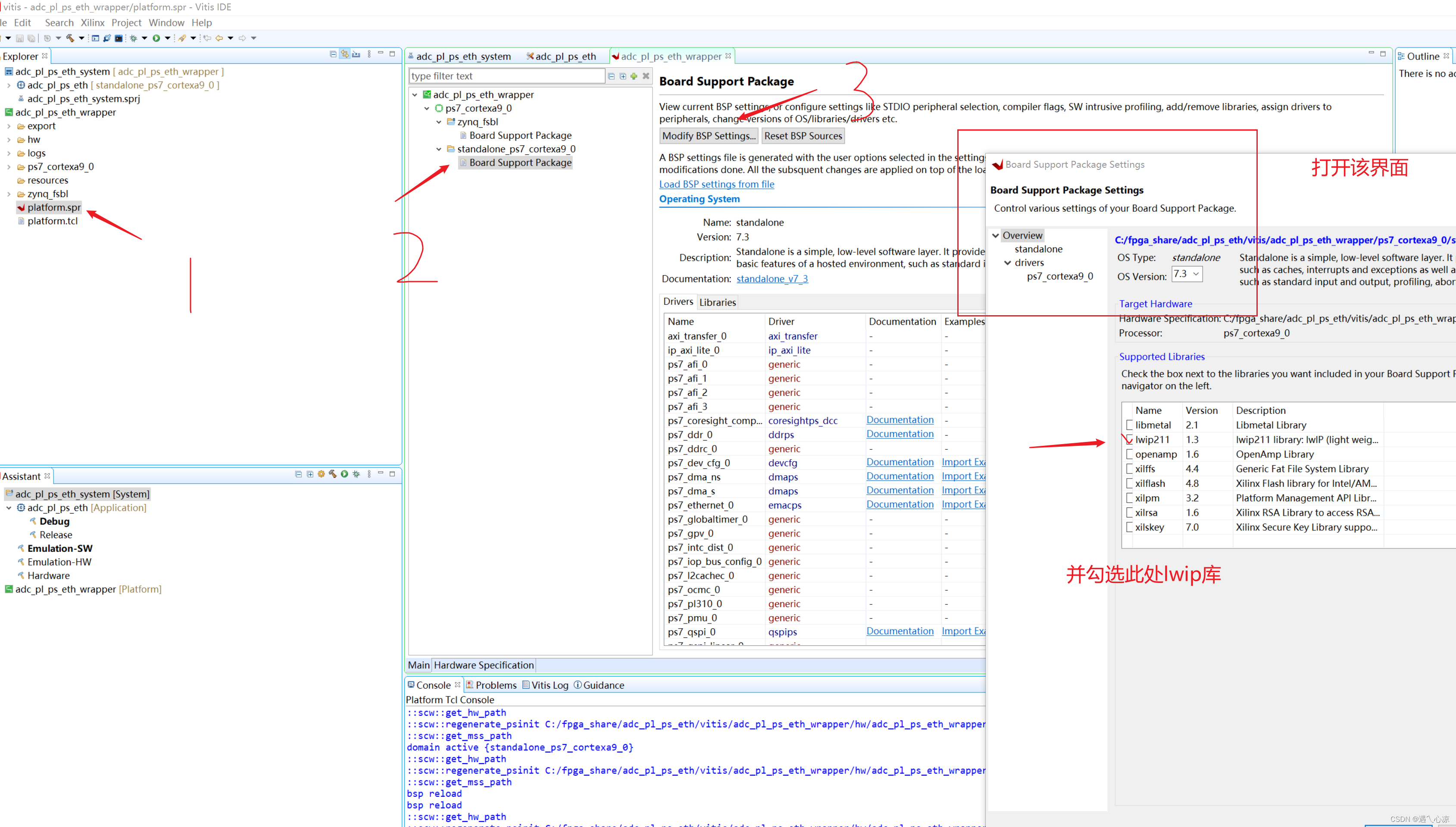The height and width of the screenshot is (827, 1456).
Task: Select standalone item in BSP Settings tree
Action: (1038, 249)
